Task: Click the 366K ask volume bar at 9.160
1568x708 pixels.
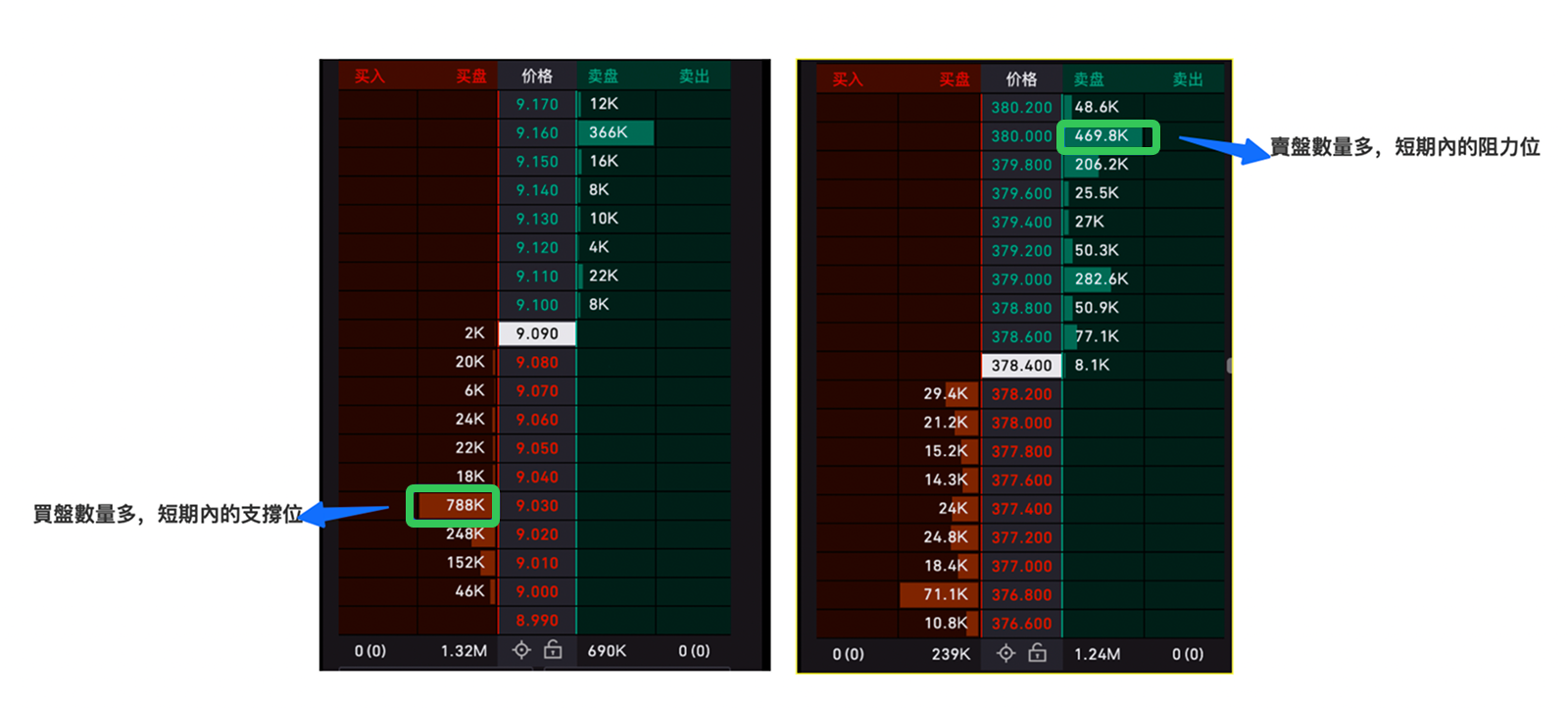Action: (x=615, y=132)
